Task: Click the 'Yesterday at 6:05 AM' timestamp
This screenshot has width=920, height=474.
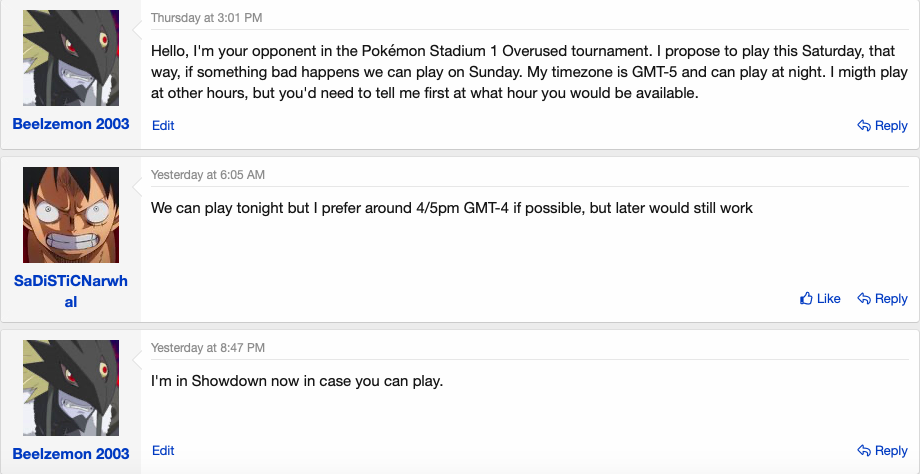Action: click(208, 175)
